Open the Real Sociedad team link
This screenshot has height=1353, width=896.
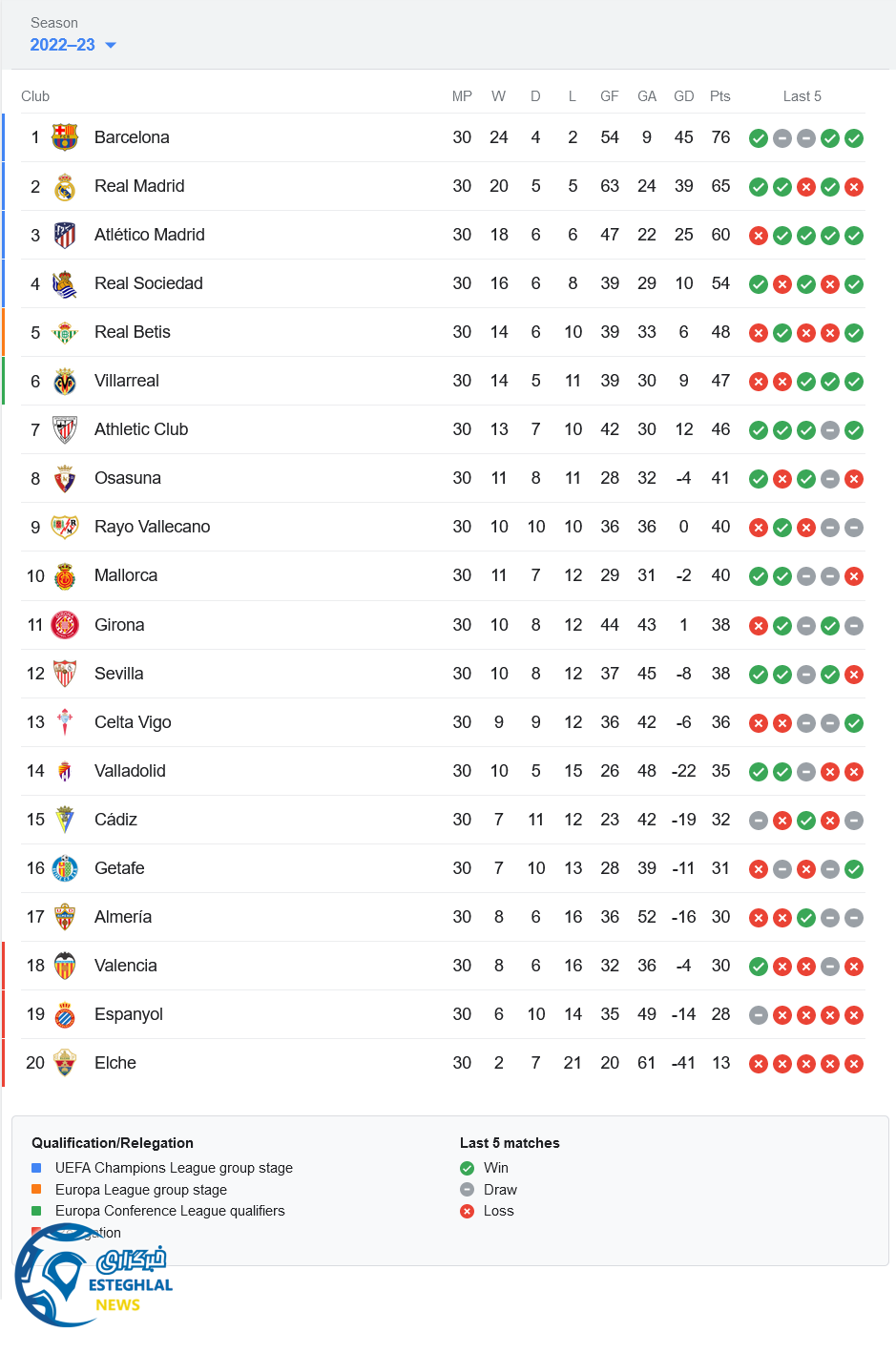(x=149, y=283)
